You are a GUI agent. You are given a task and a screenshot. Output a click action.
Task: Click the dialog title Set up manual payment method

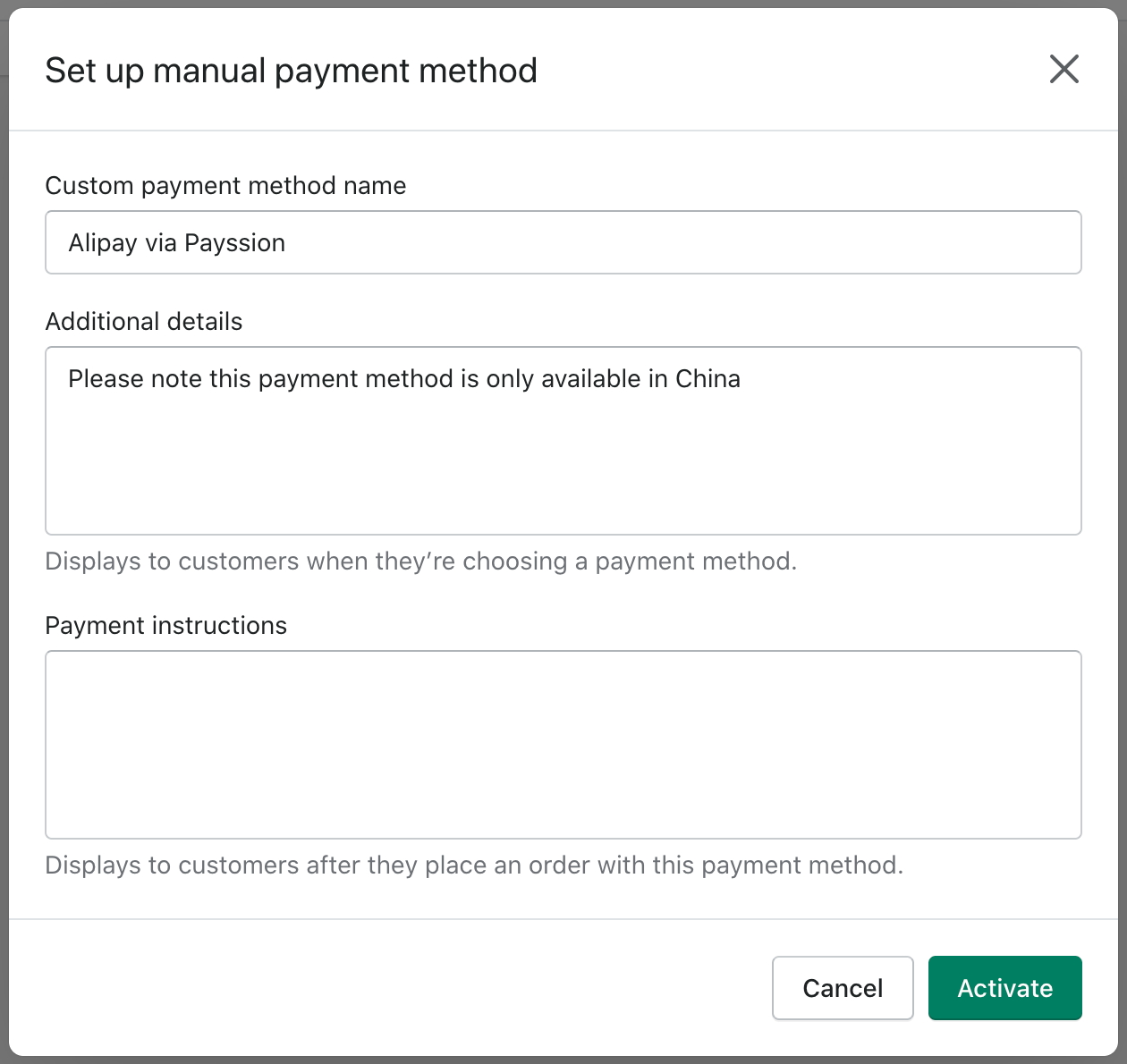click(x=292, y=70)
